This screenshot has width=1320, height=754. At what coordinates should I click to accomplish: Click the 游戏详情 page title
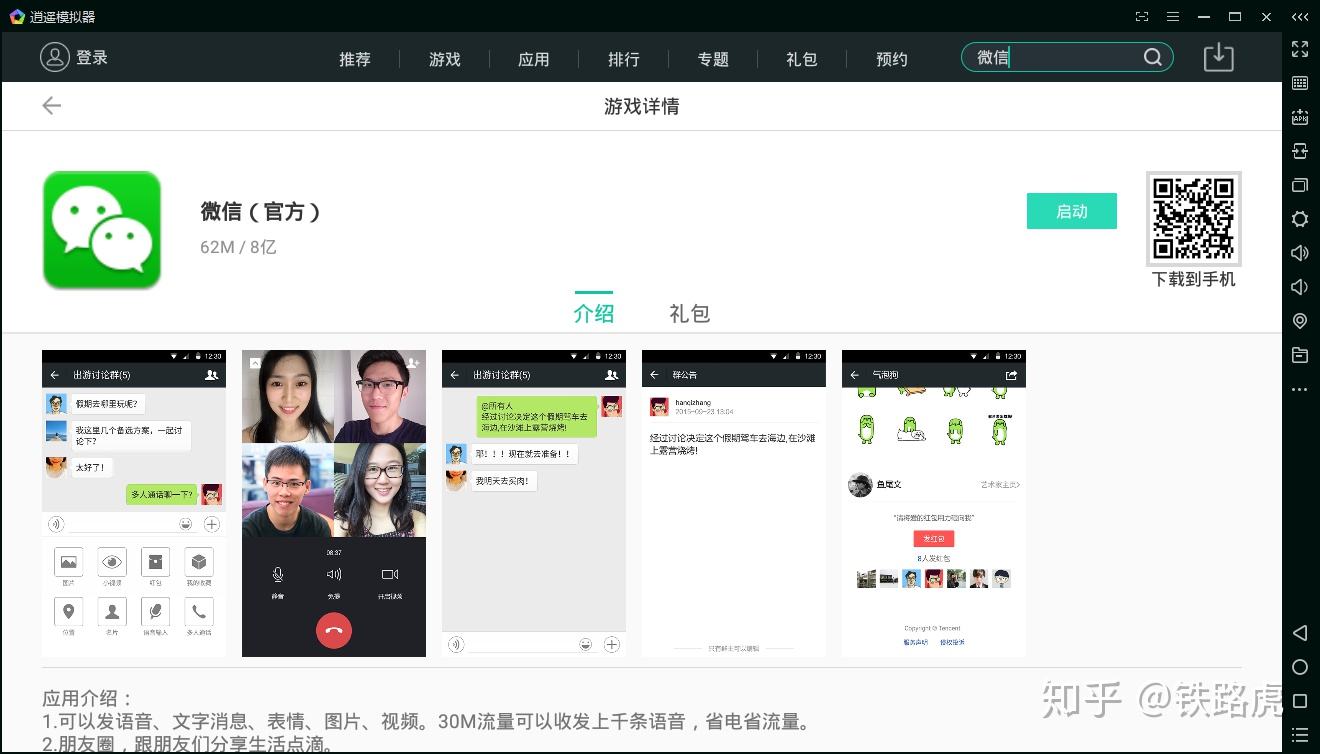coord(642,106)
